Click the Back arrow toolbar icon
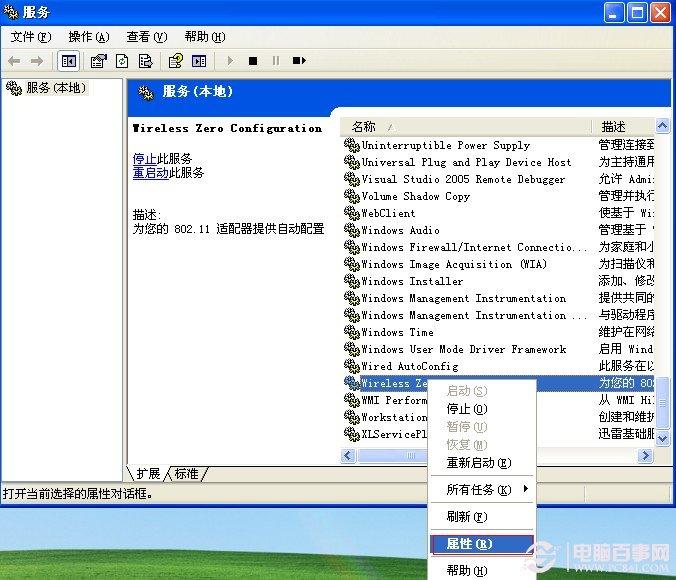Screen dimensions: 676x580 click(x=14, y=61)
